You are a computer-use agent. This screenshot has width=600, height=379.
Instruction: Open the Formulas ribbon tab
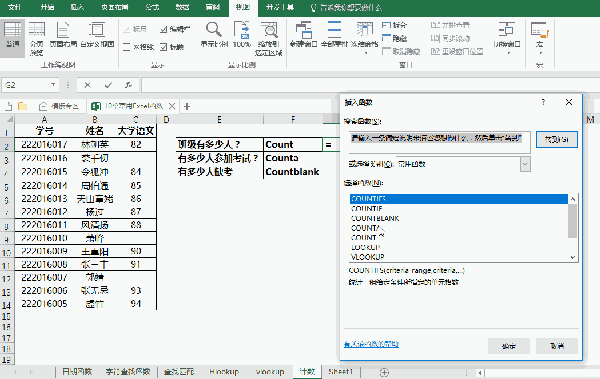tap(152, 7)
